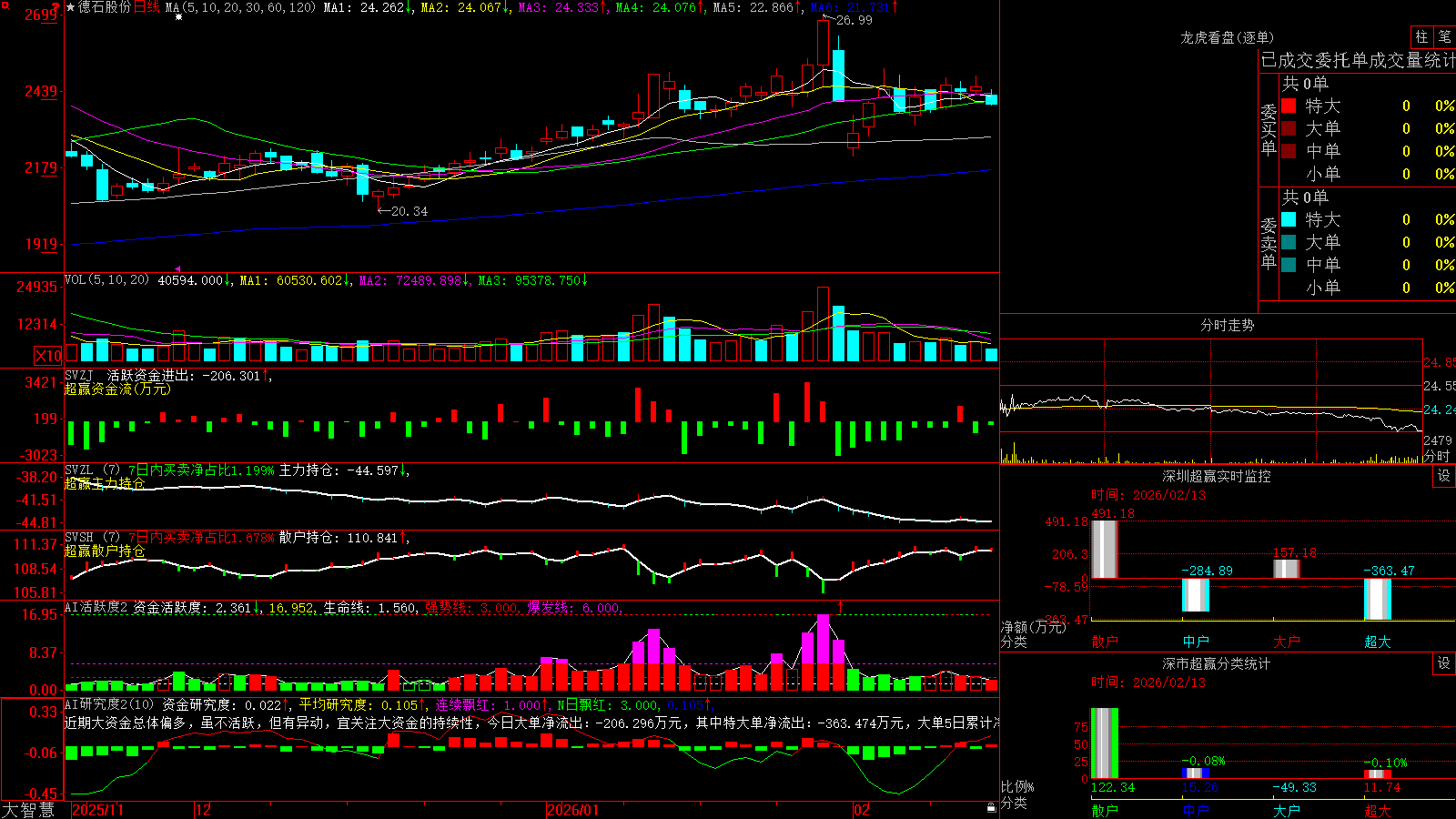
Task: Click MA3: 24.333 value in header
Action: coord(562,7)
